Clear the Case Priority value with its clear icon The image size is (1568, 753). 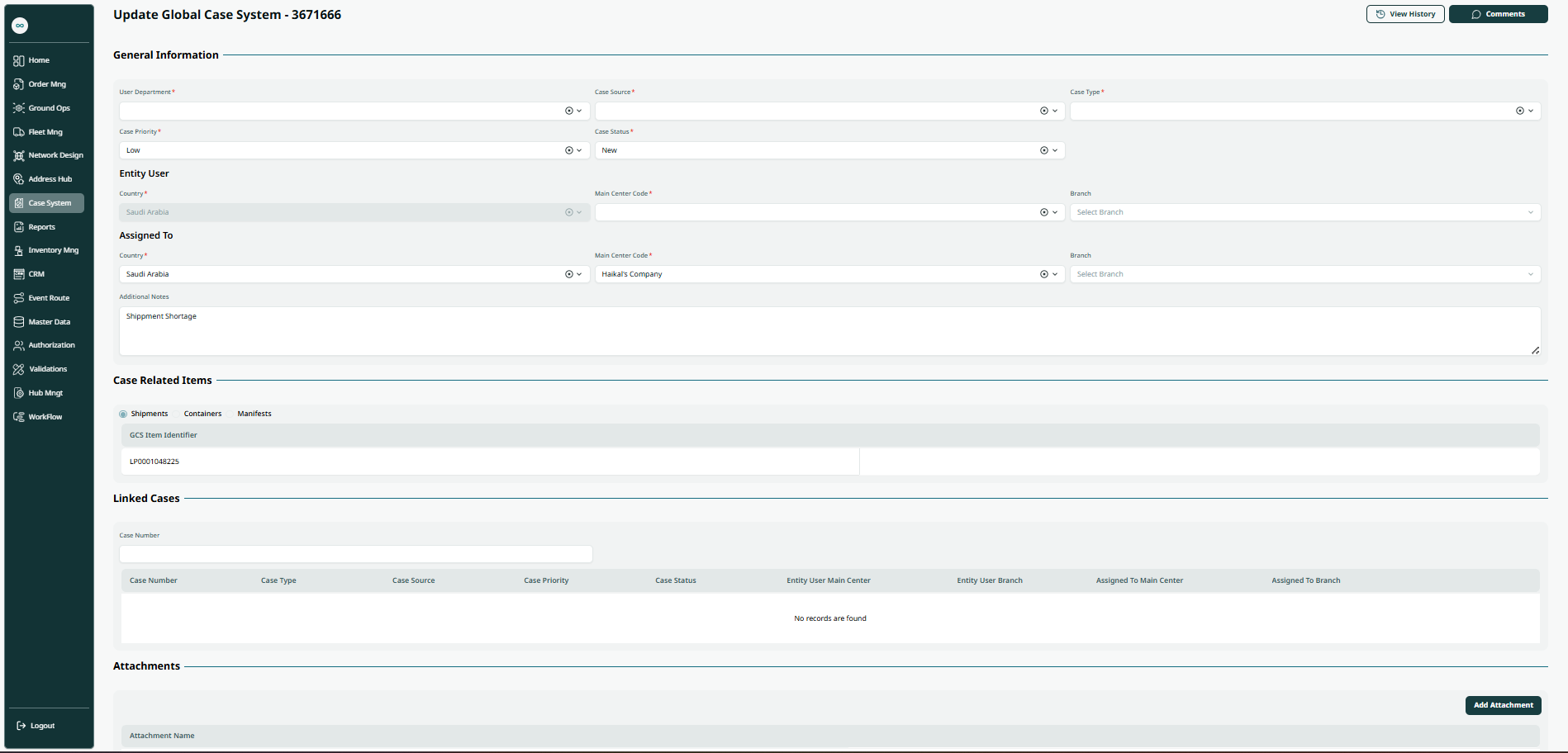coord(568,150)
